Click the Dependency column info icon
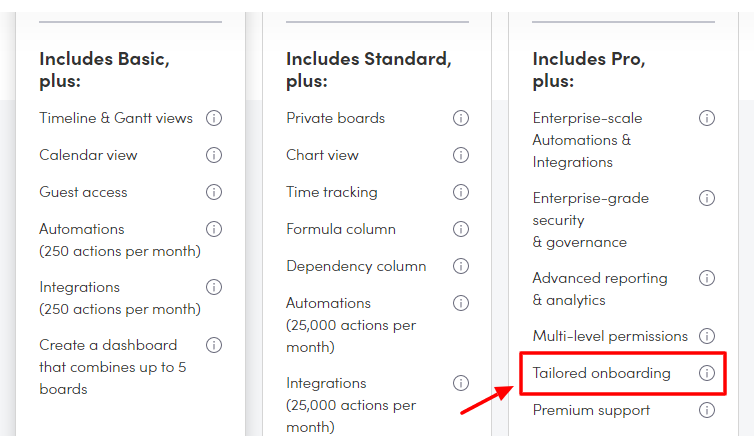Screen dimensions: 754x436 (x=460, y=266)
